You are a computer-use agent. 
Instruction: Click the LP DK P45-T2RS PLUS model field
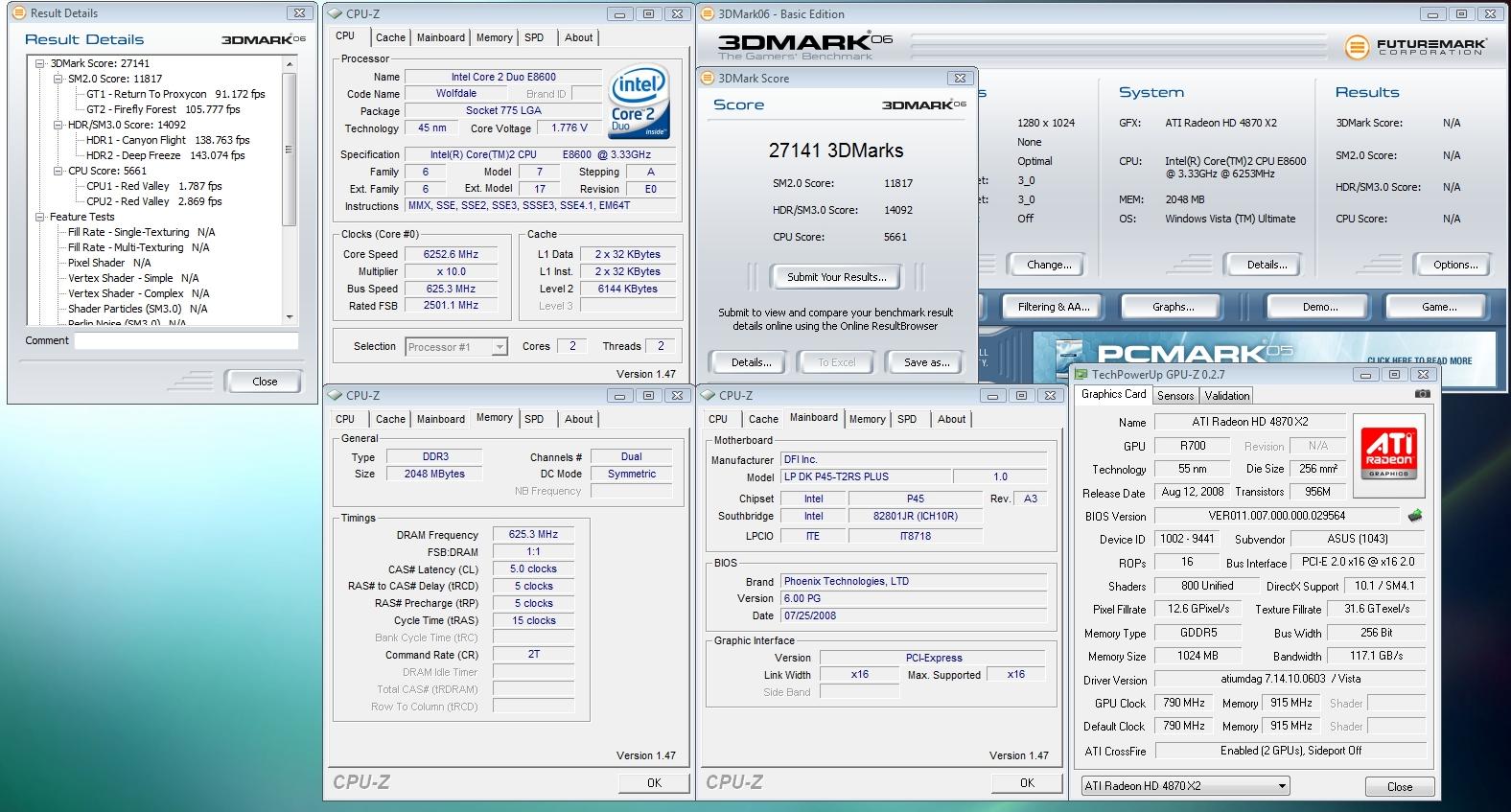pos(865,476)
